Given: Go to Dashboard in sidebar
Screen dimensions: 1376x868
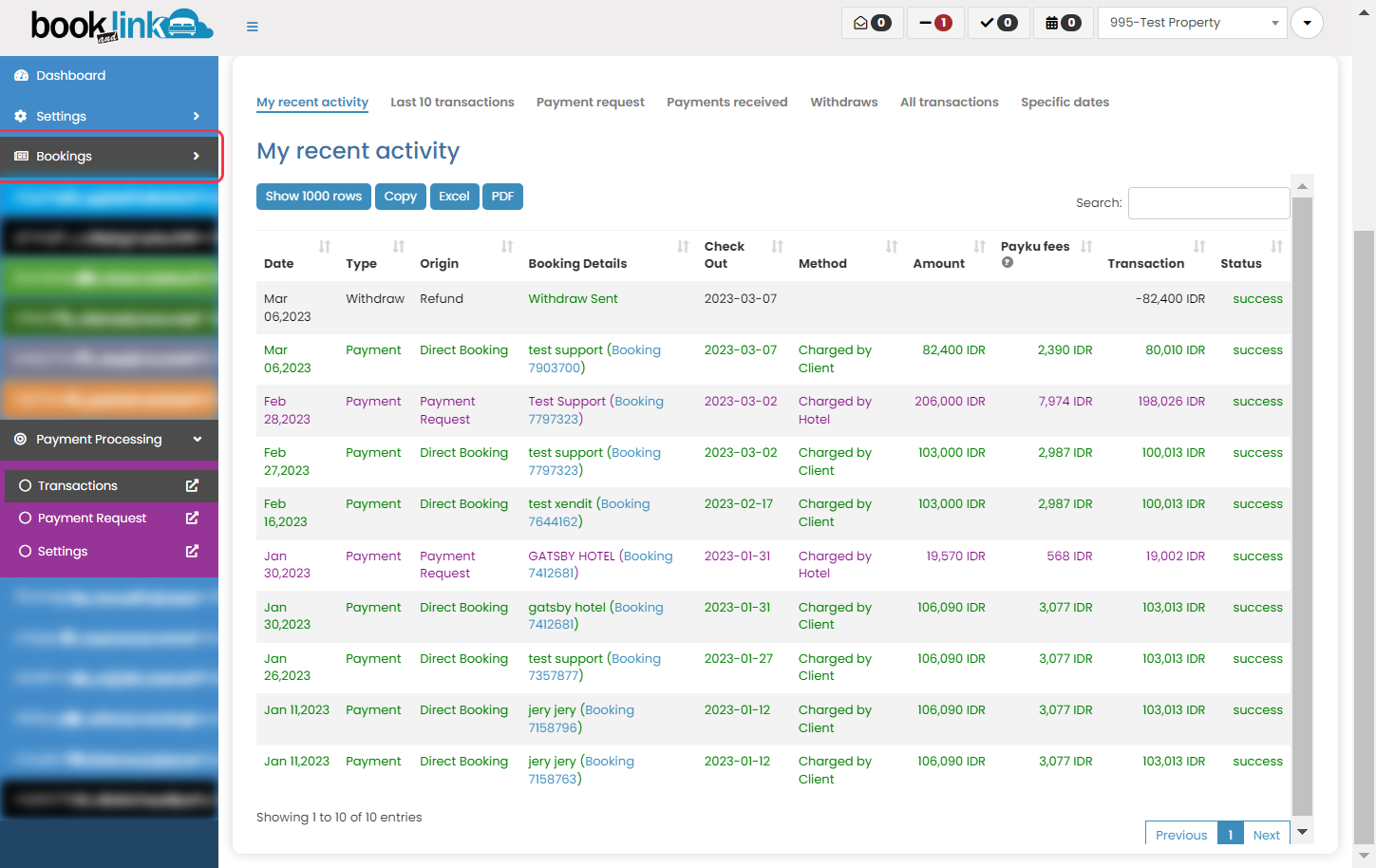Looking at the screenshot, I should 109,75.
